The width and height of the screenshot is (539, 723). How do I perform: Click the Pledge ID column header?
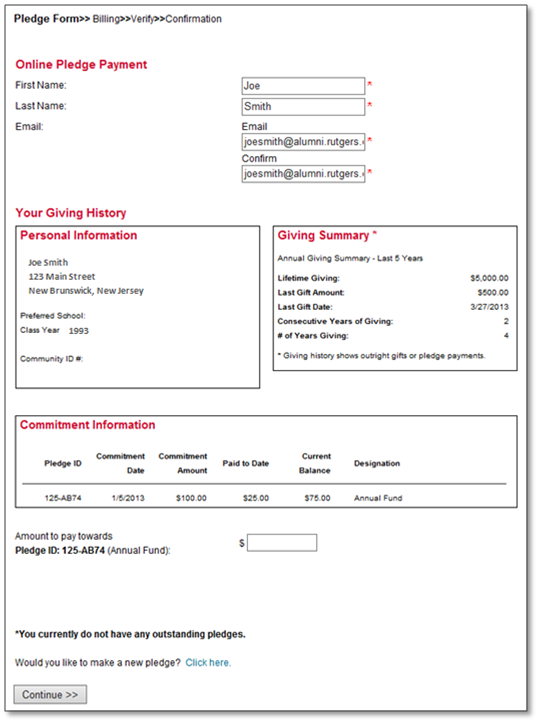tap(63, 463)
